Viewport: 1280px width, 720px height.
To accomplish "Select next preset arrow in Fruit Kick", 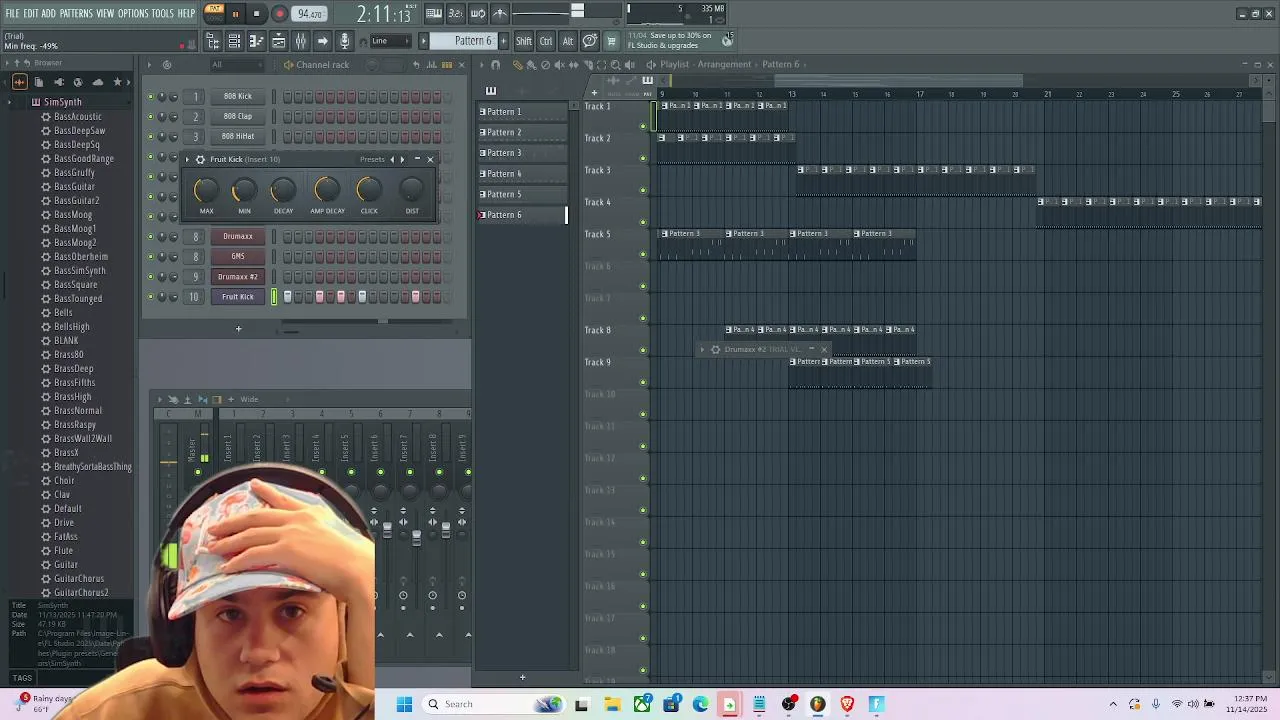I will click(402, 160).
